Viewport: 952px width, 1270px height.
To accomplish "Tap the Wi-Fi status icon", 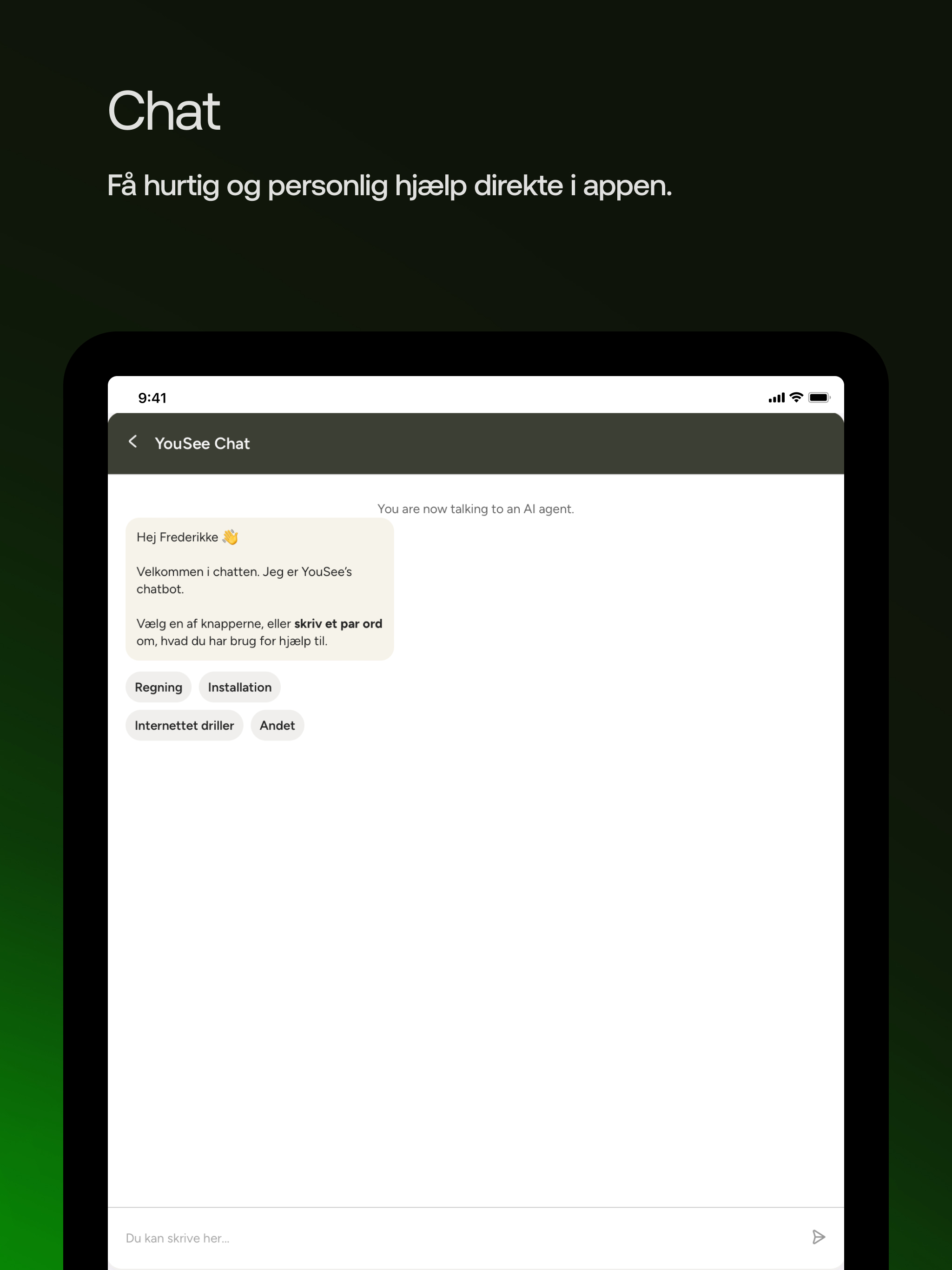I will [796, 397].
